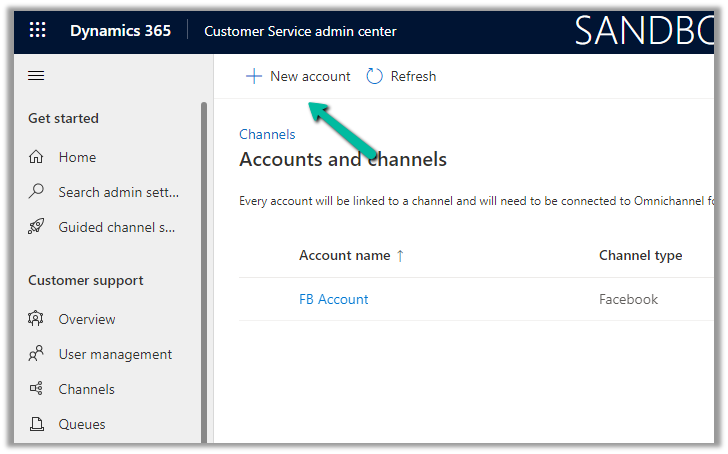Click the Queues icon in sidebar
This screenshot has height=454, width=728.
click(x=37, y=424)
